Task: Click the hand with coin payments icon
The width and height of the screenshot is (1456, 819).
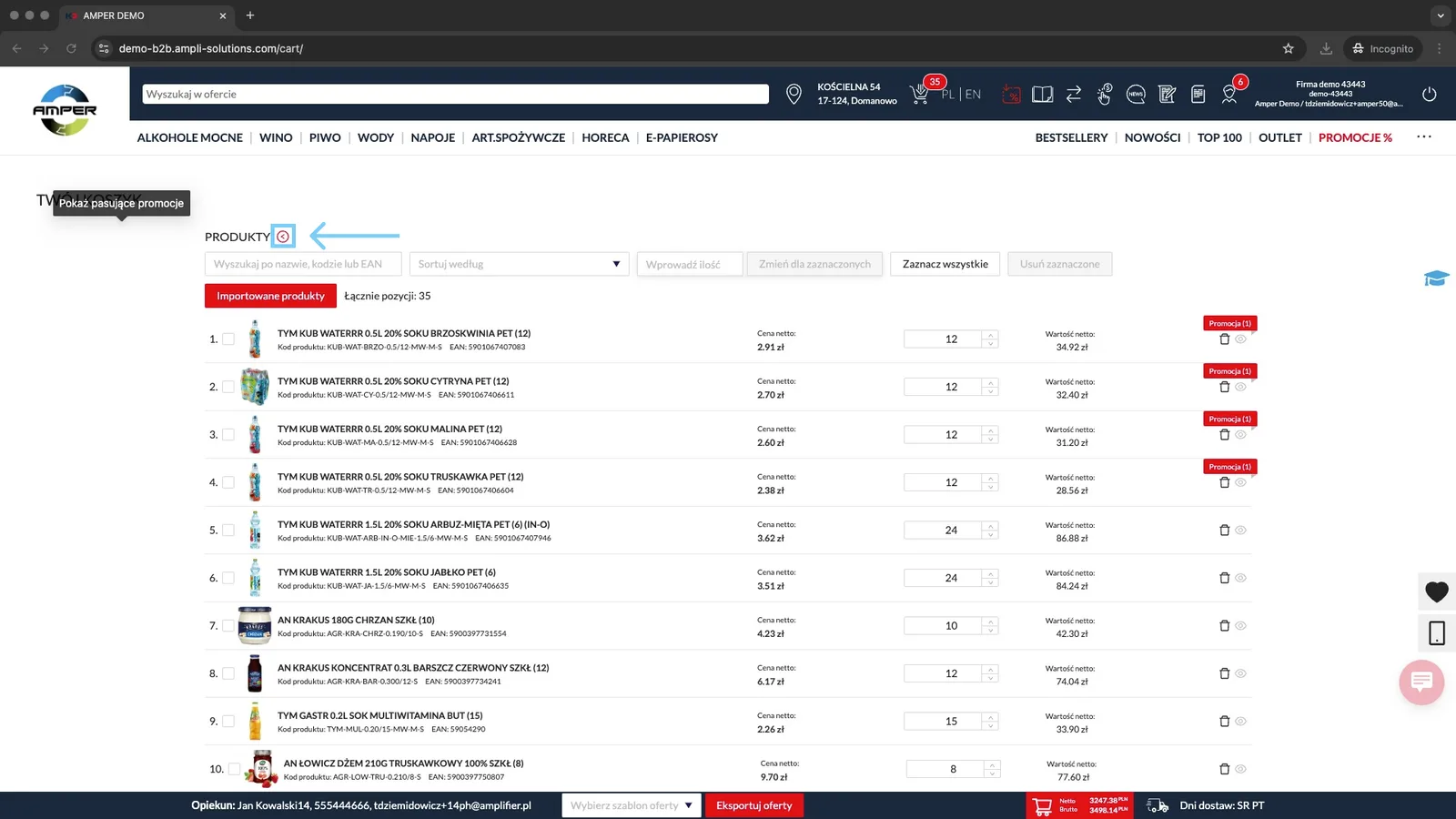Action: pos(1105,94)
